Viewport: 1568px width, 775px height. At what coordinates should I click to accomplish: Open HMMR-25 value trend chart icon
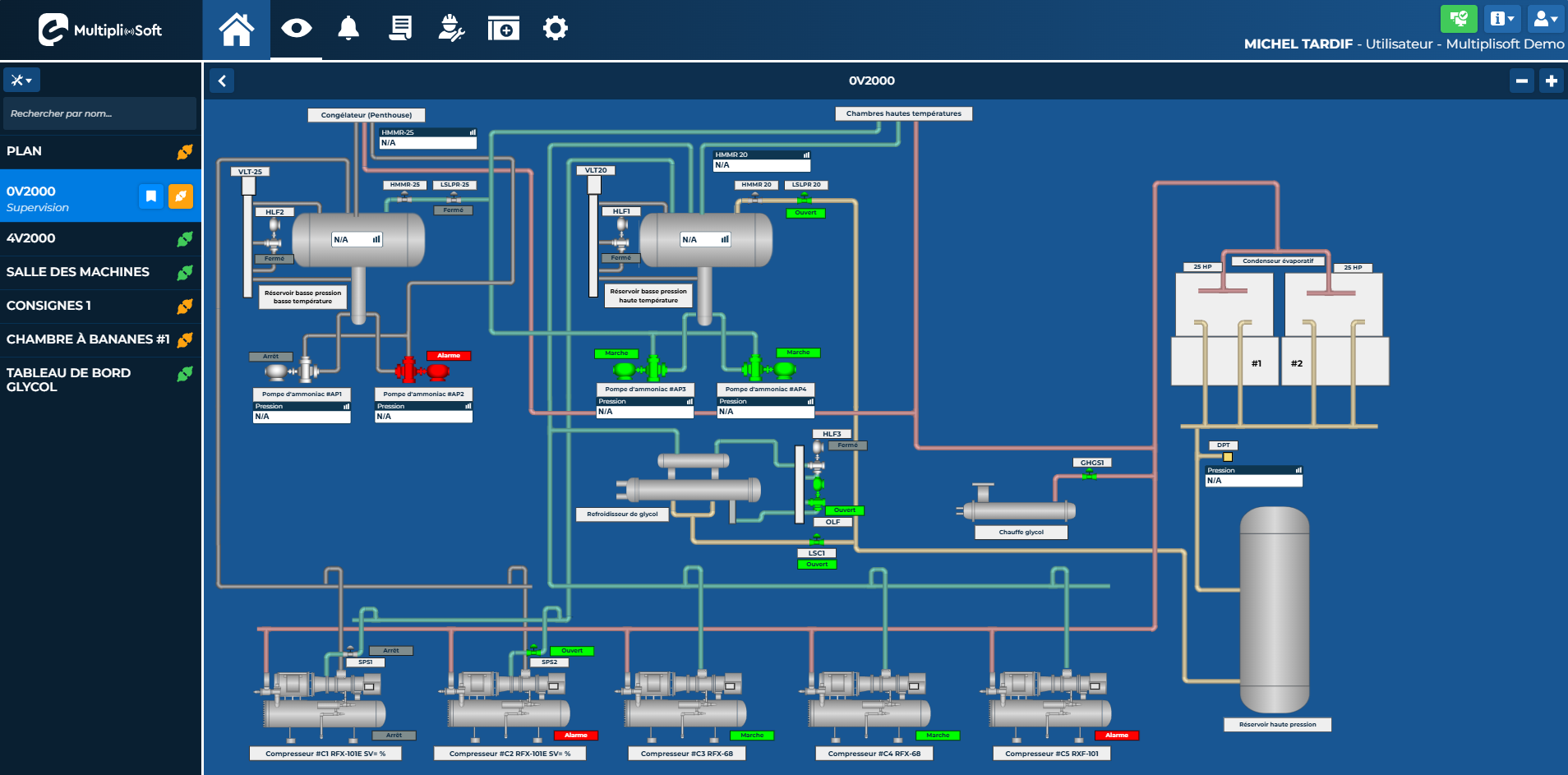click(x=473, y=132)
